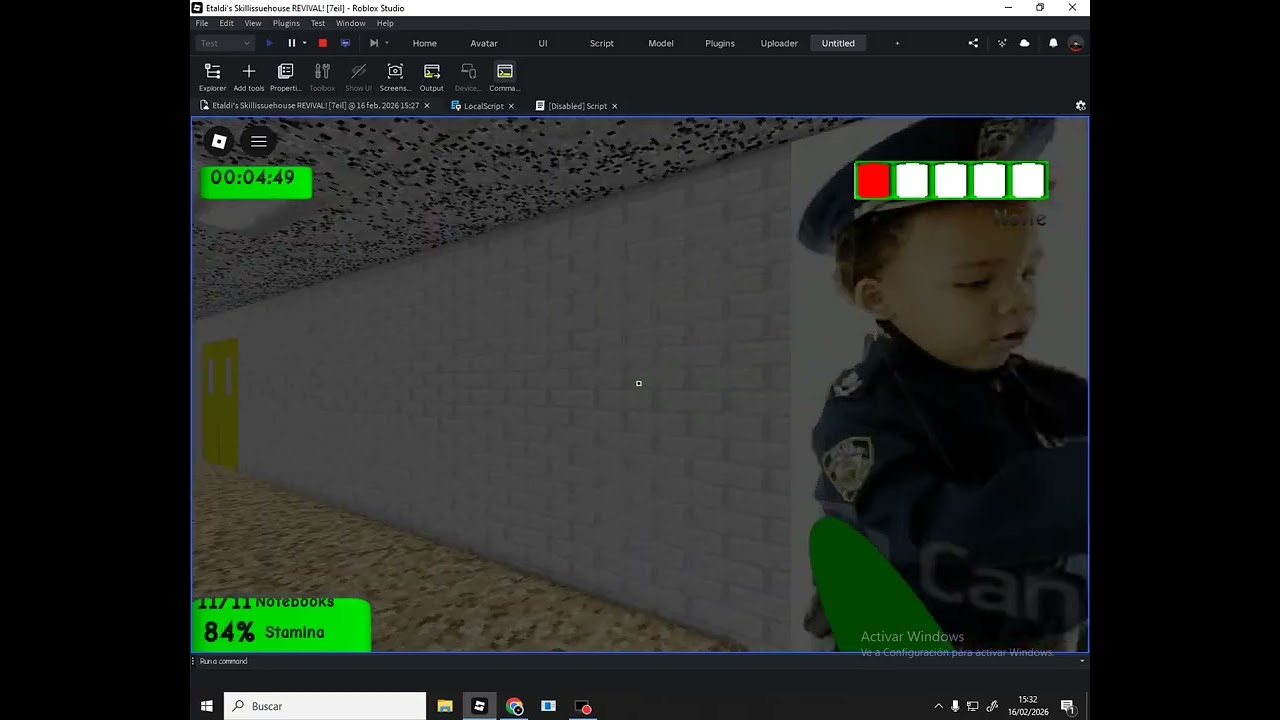Click the step-forward playback icon

point(374,43)
